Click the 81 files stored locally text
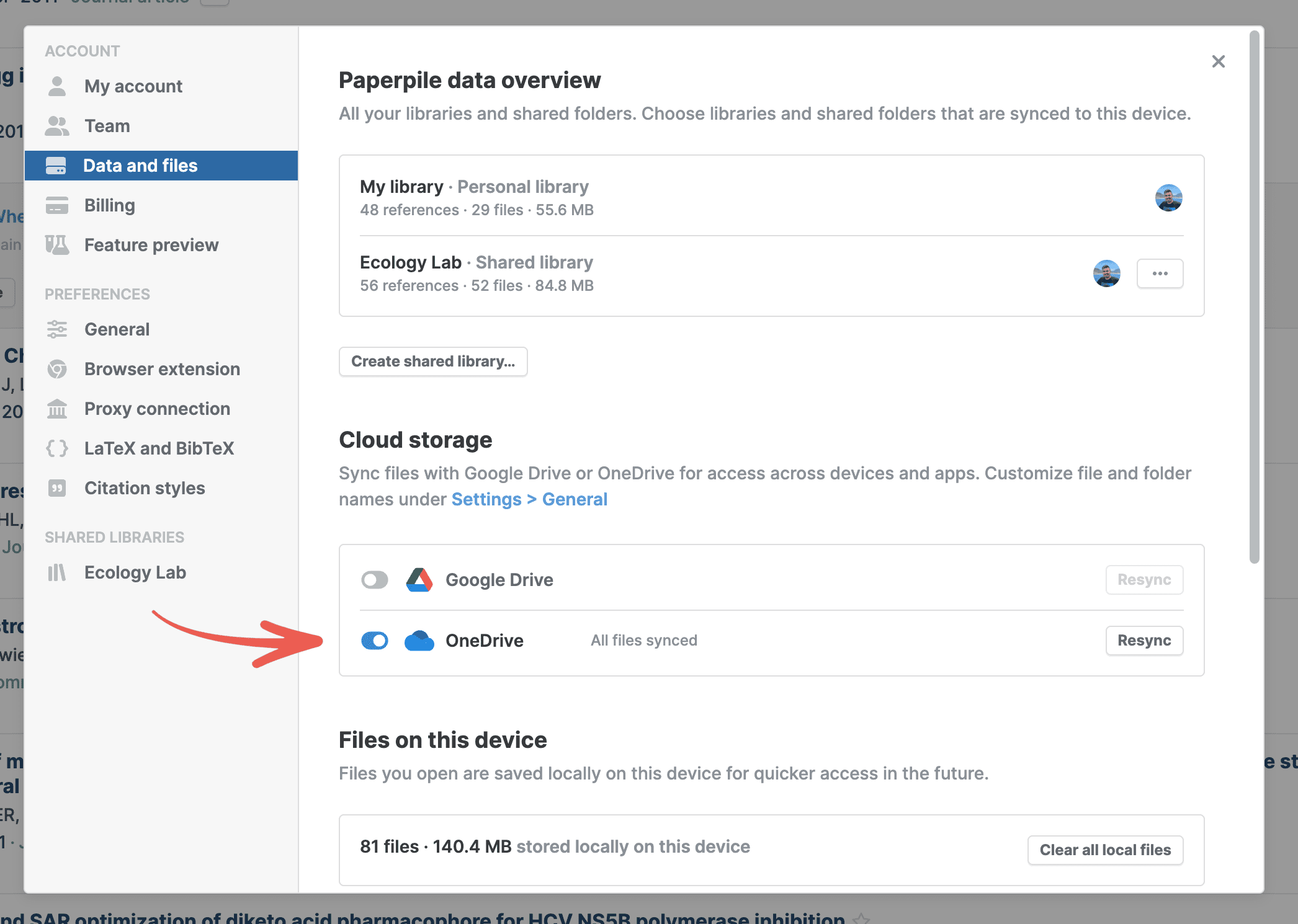The height and width of the screenshot is (924, 1298). click(x=555, y=846)
